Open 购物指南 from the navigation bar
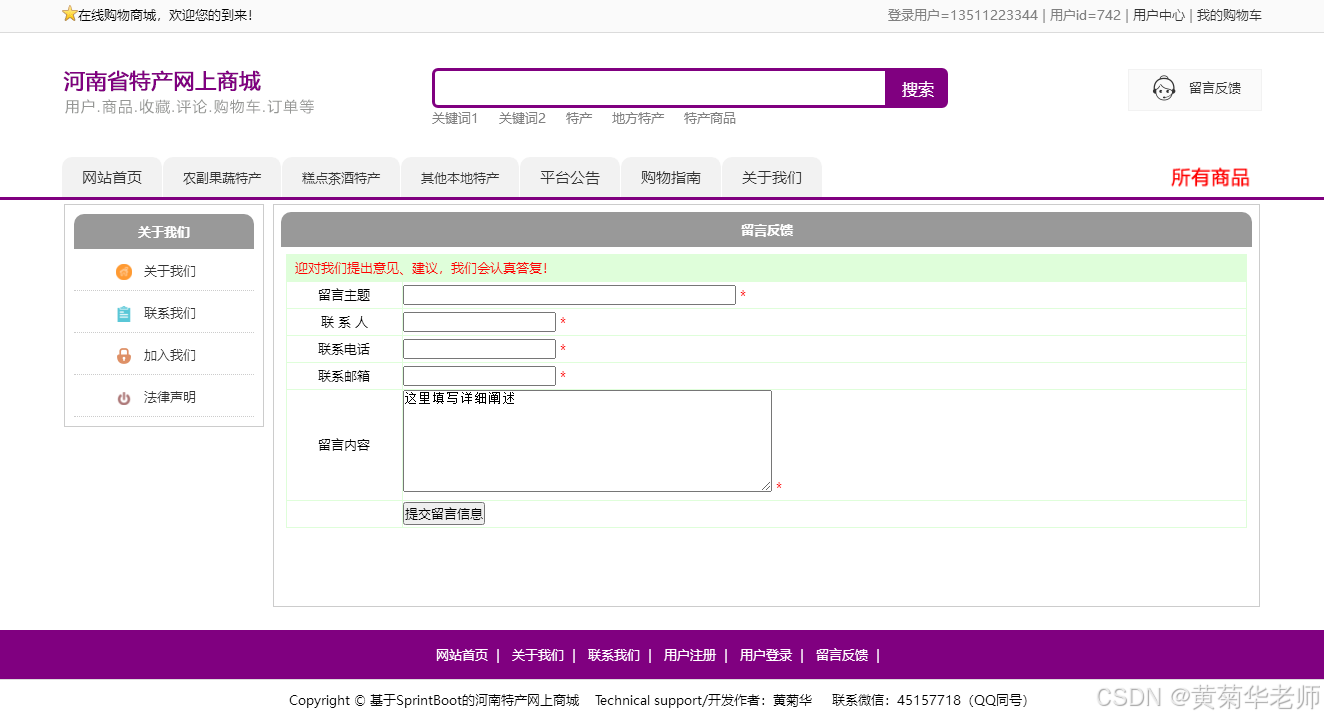 tap(670, 177)
